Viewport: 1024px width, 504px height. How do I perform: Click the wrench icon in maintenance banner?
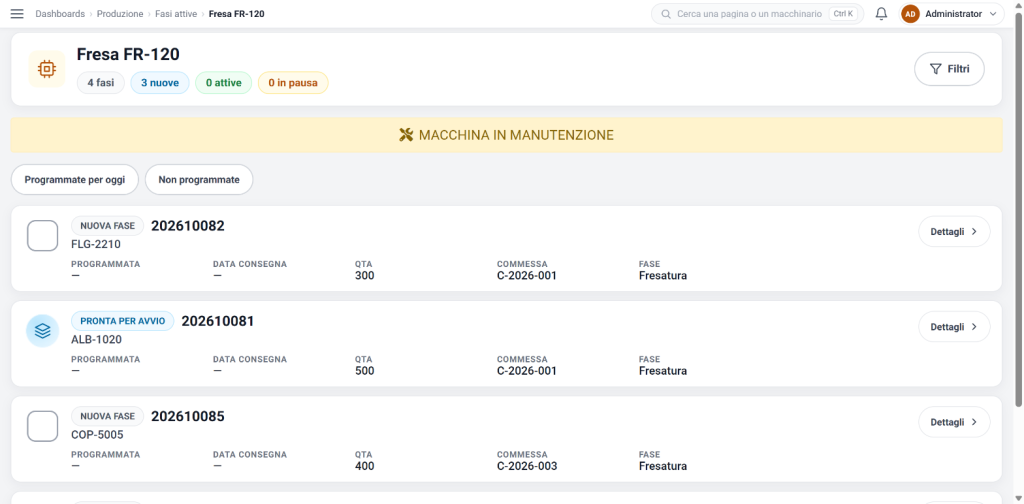pyautogui.click(x=406, y=135)
